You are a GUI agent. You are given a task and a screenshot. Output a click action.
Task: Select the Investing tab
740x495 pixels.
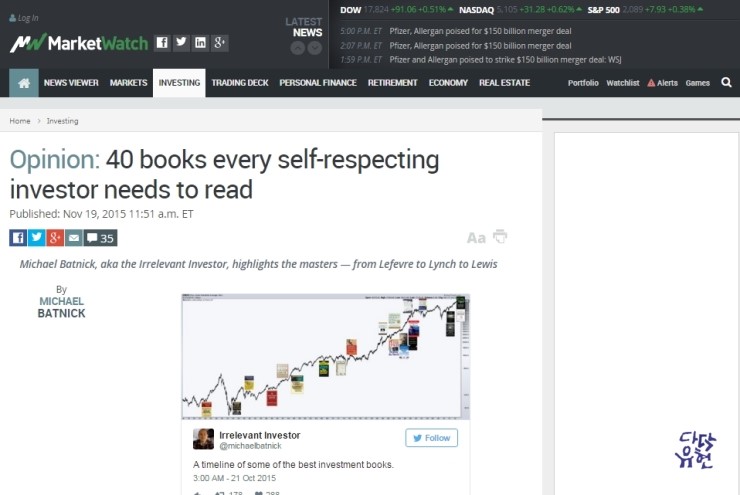coord(179,83)
